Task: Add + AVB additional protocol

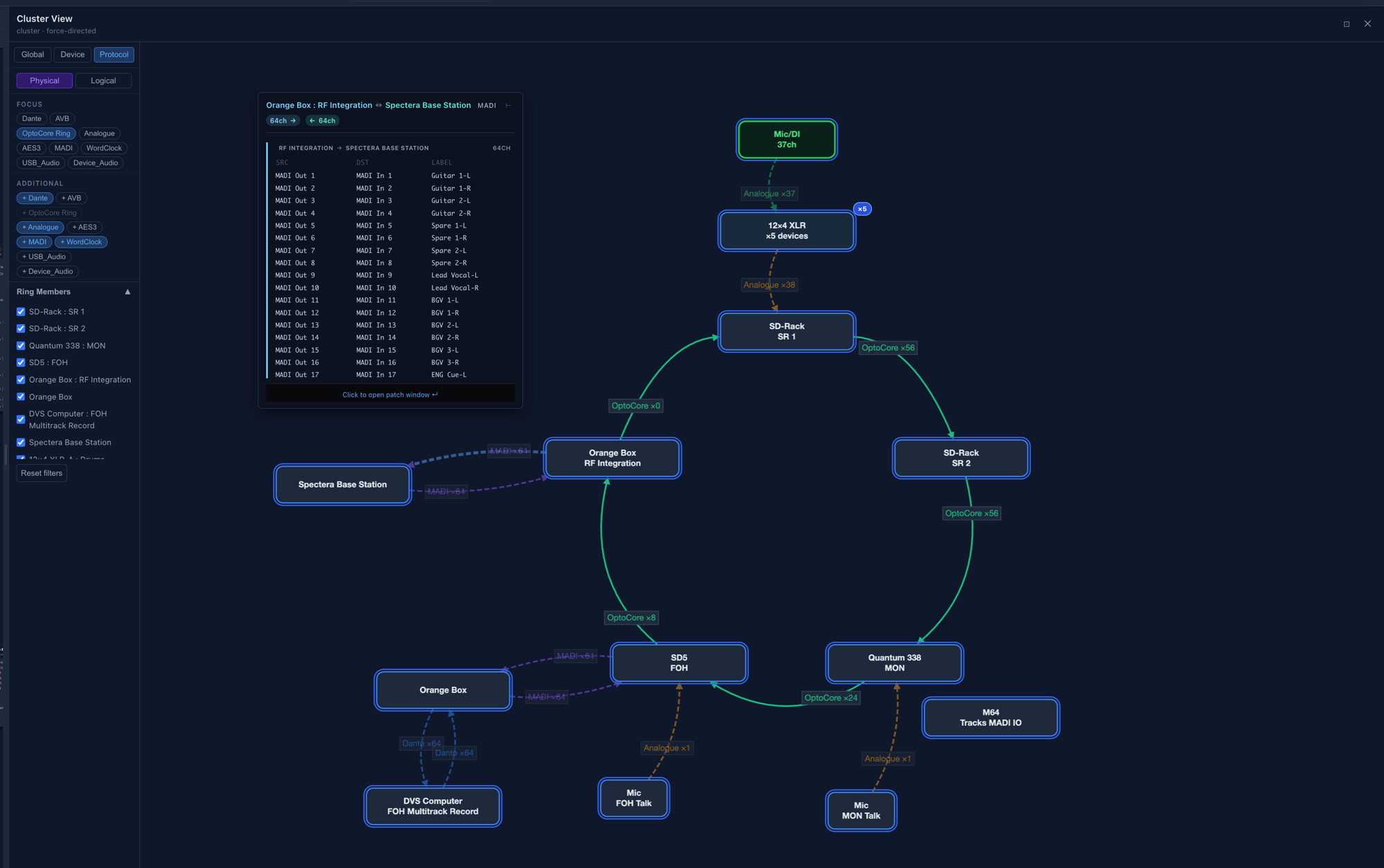Action: point(71,198)
